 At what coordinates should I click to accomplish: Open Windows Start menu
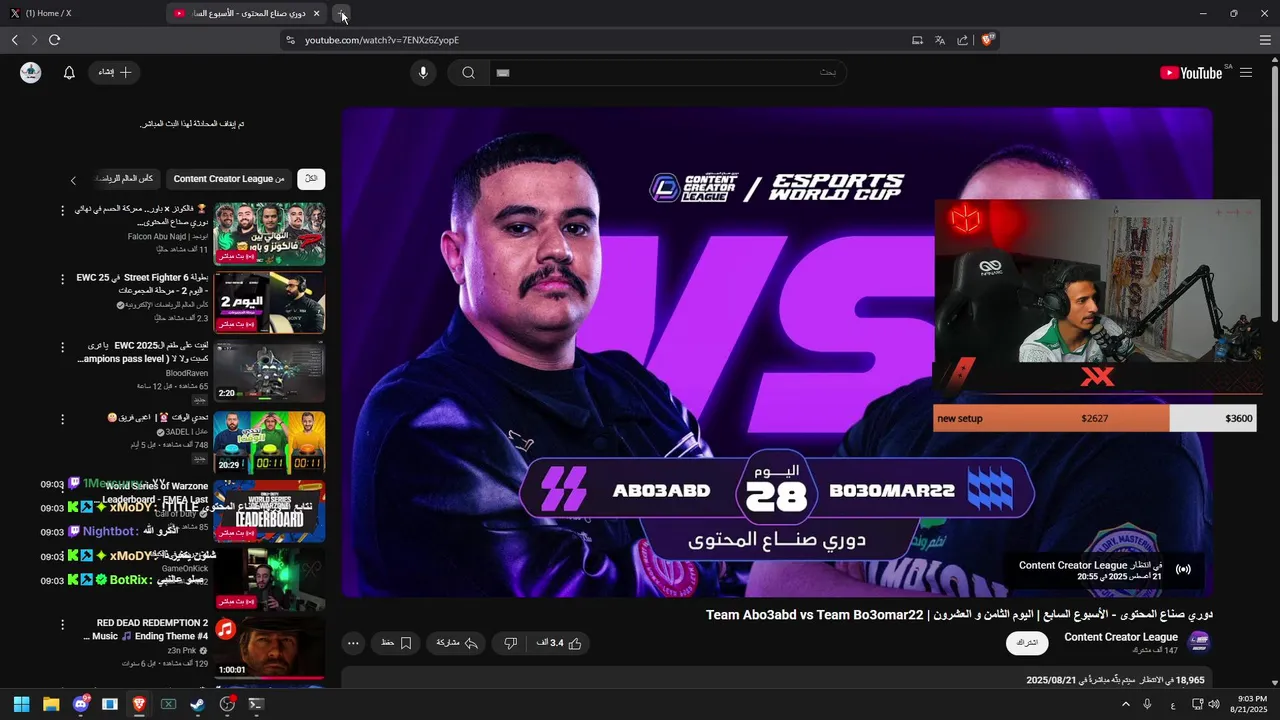click(x=21, y=704)
